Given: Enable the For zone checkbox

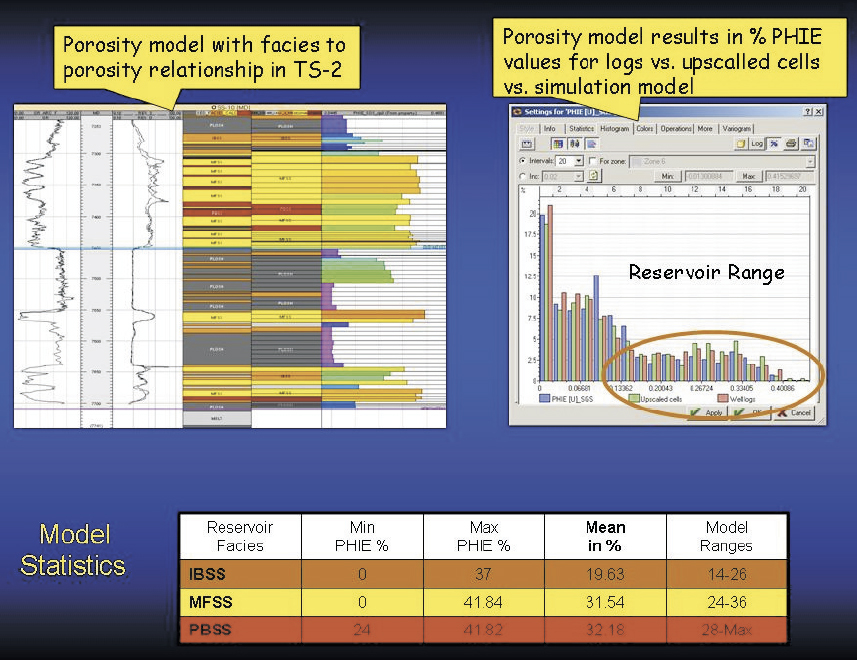Looking at the screenshot, I should [593, 161].
